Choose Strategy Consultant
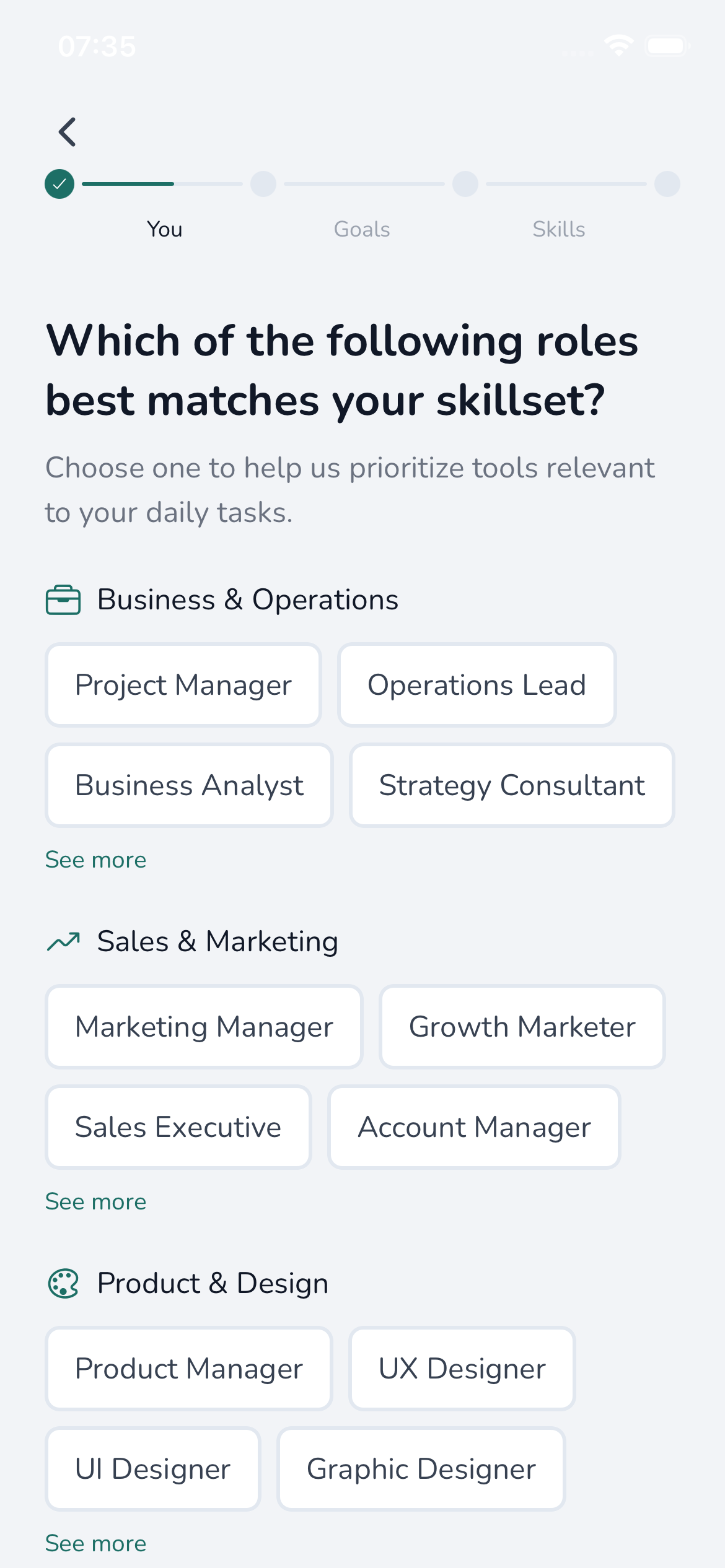 [511, 785]
